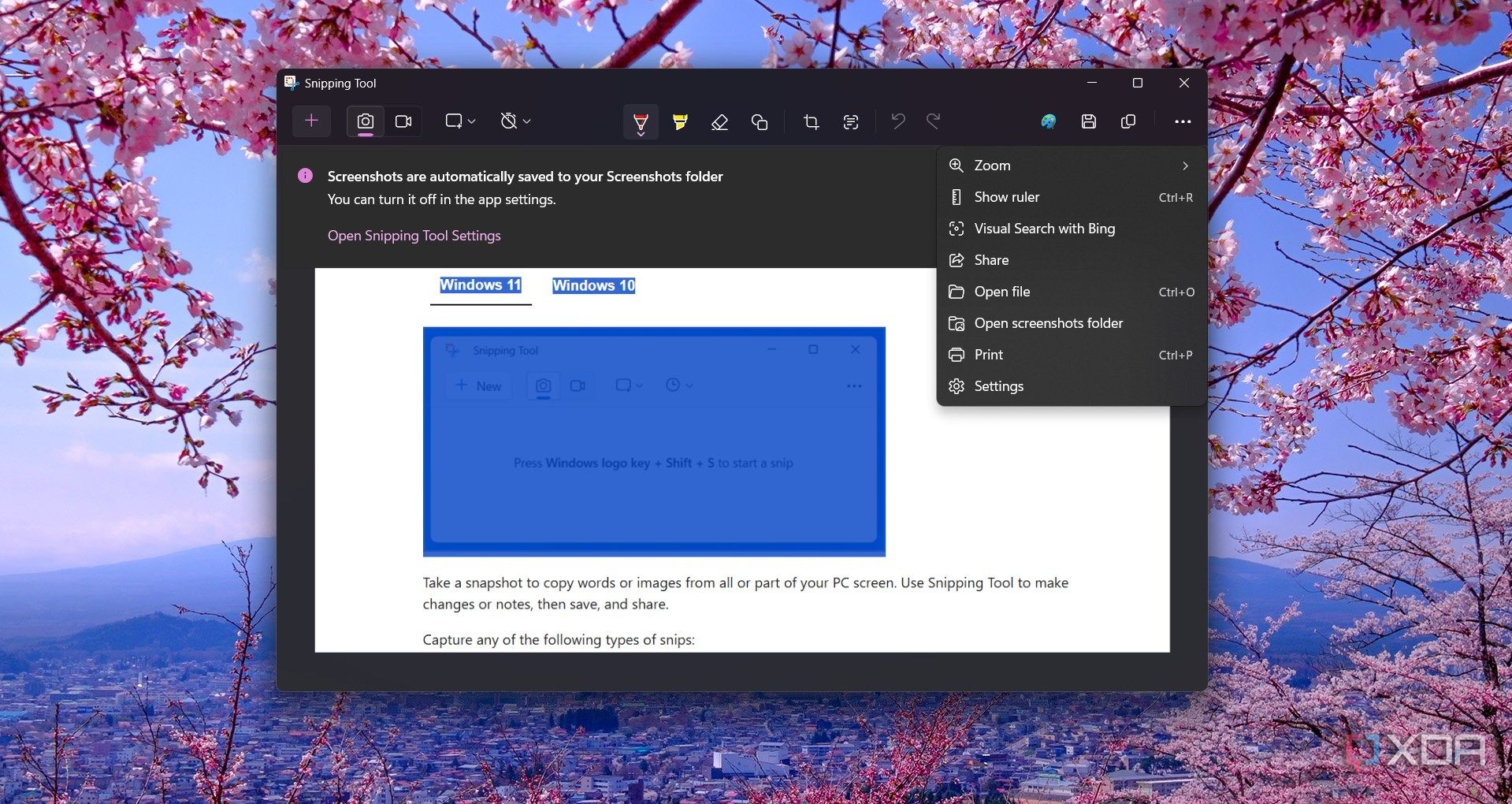Switch to Snip (camera) mode

(x=366, y=121)
